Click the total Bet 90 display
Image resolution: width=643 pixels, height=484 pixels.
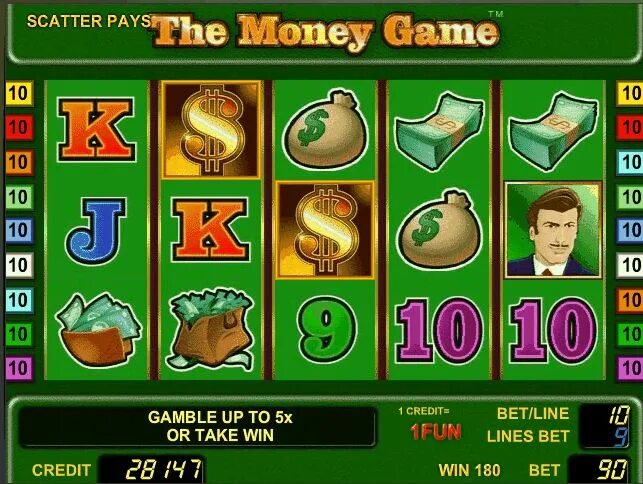coord(601,470)
